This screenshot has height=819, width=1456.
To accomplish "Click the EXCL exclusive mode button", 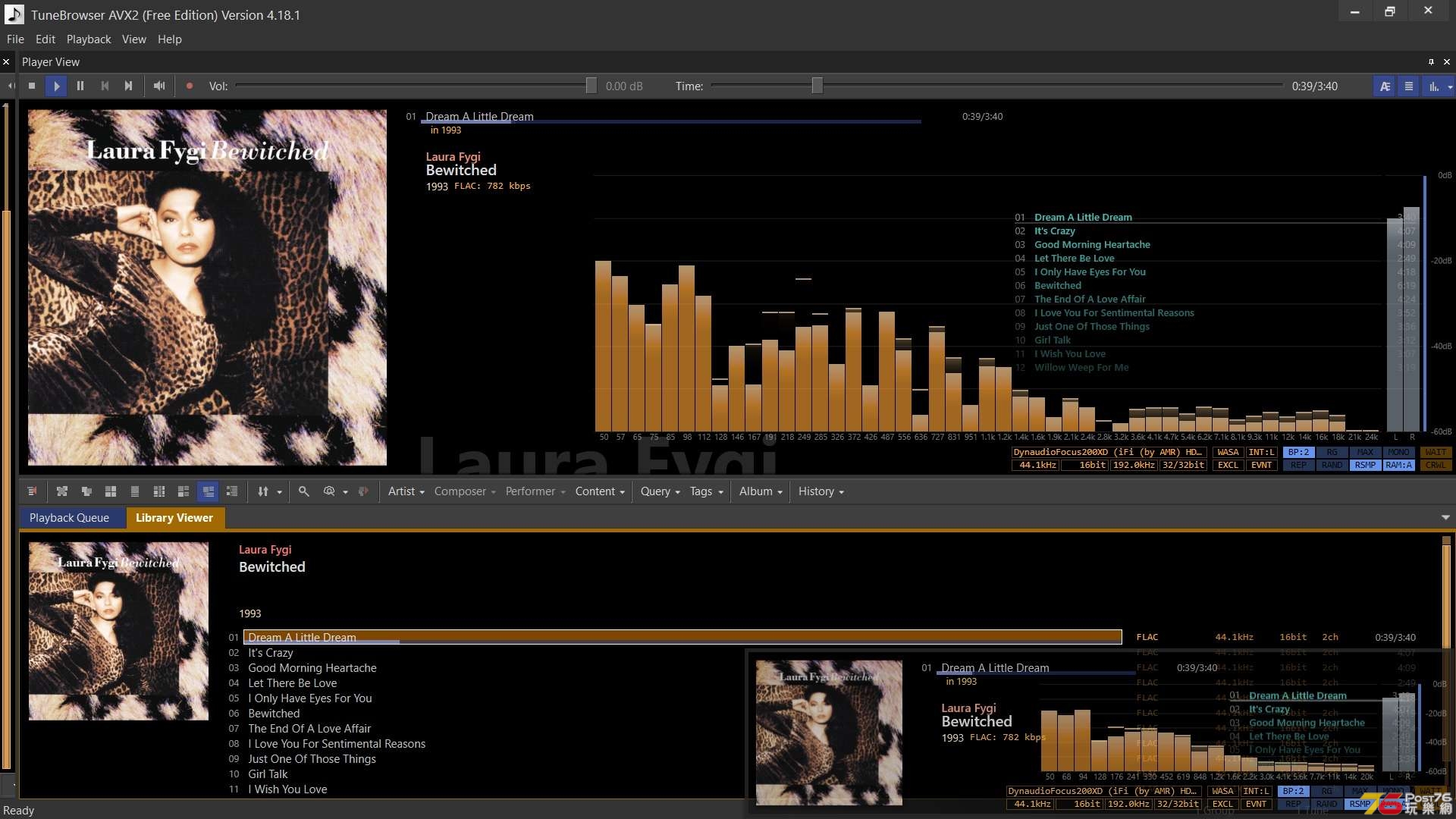I will coord(1228,465).
